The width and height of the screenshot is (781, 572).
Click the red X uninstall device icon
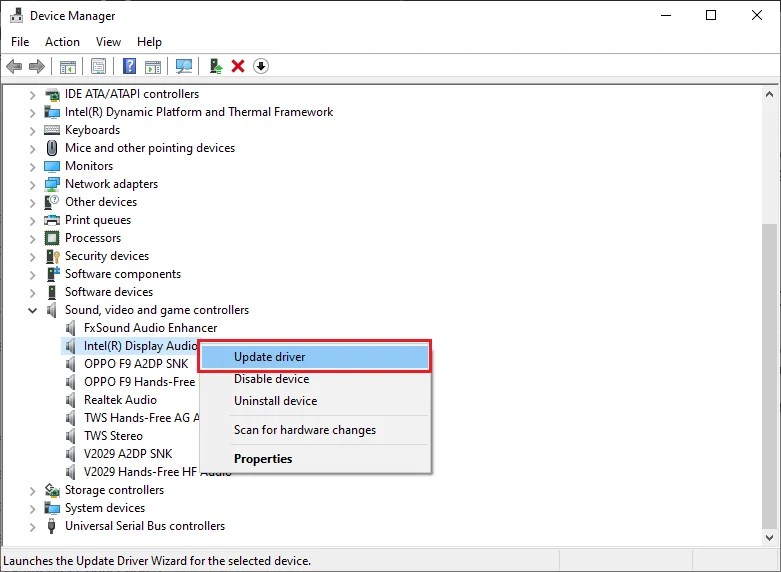[238, 66]
